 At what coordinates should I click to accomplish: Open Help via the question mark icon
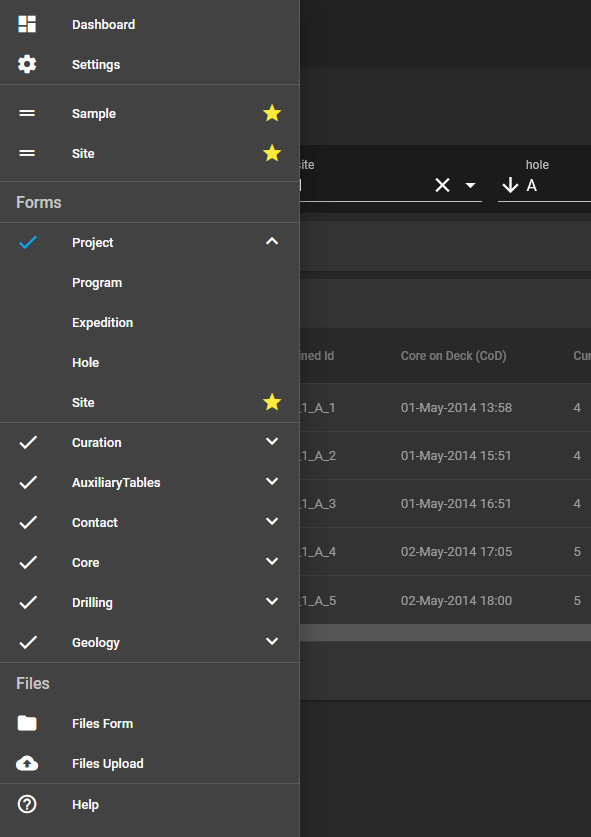click(26, 804)
